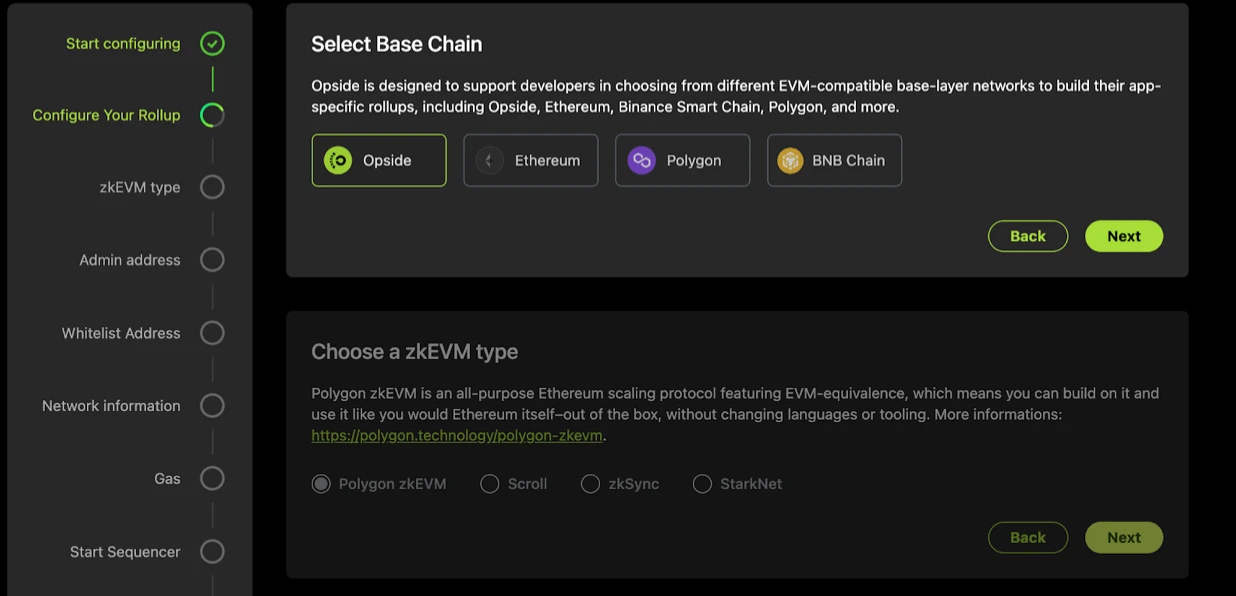This screenshot has width=1236, height=596.
Task: Click the Ethereum logo icon
Action: pyautogui.click(x=490, y=160)
